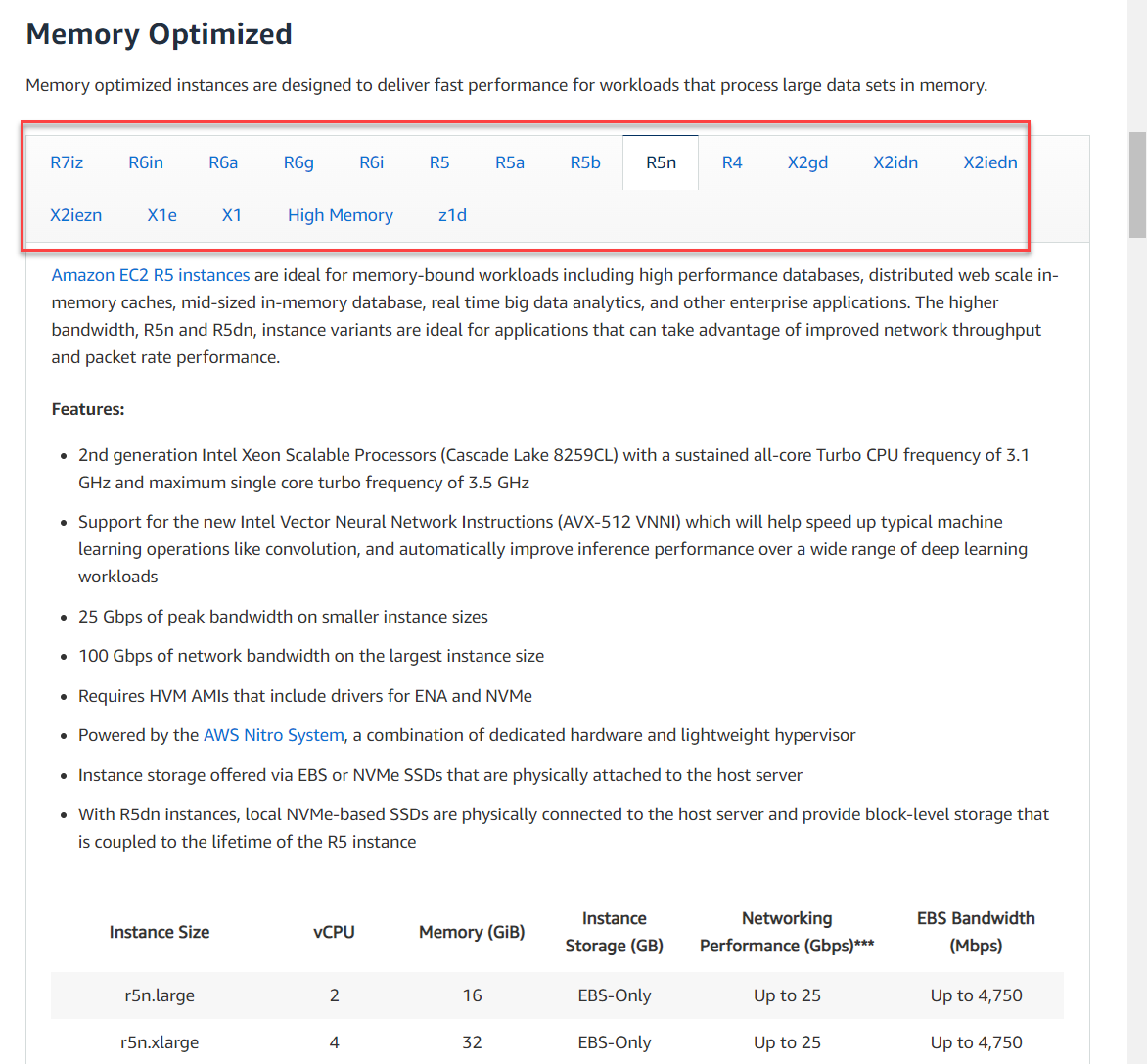Select the X2idn tab
This screenshot has width=1147, height=1064.
[x=895, y=162]
